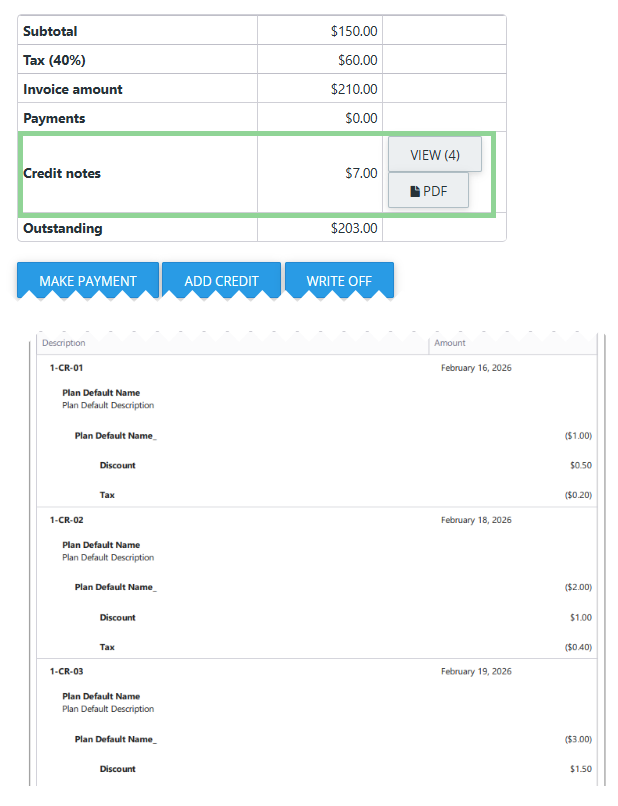This screenshot has height=806, width=618.
Task: Click Discount row under 1-CR-01
Action: pos(118,465)
